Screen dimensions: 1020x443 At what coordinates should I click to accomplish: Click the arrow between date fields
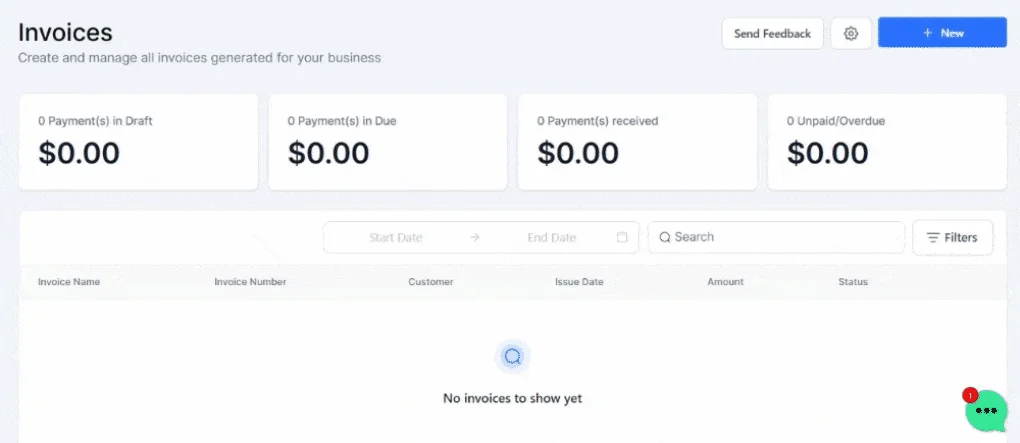475,237
